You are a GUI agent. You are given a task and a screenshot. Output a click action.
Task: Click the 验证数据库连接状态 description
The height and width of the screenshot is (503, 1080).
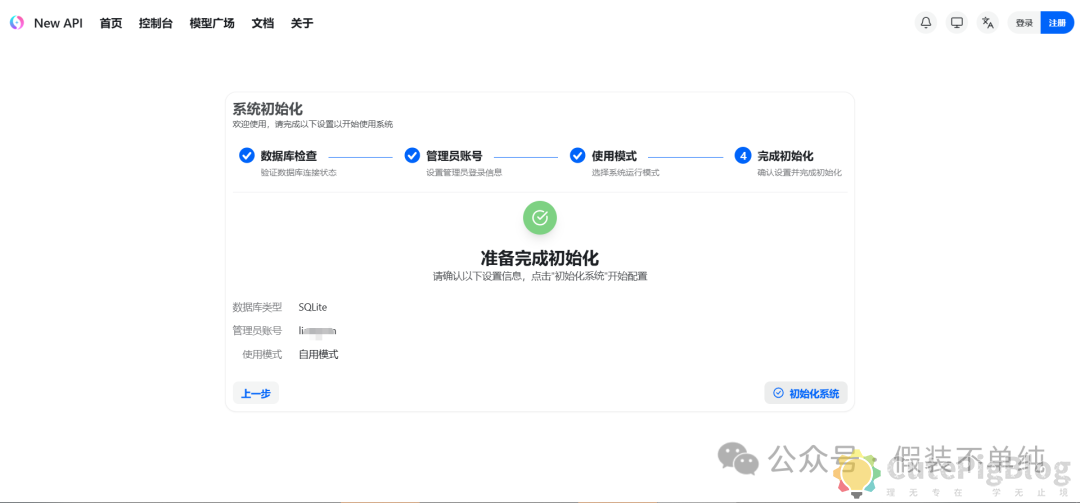(x=298, y=172)
